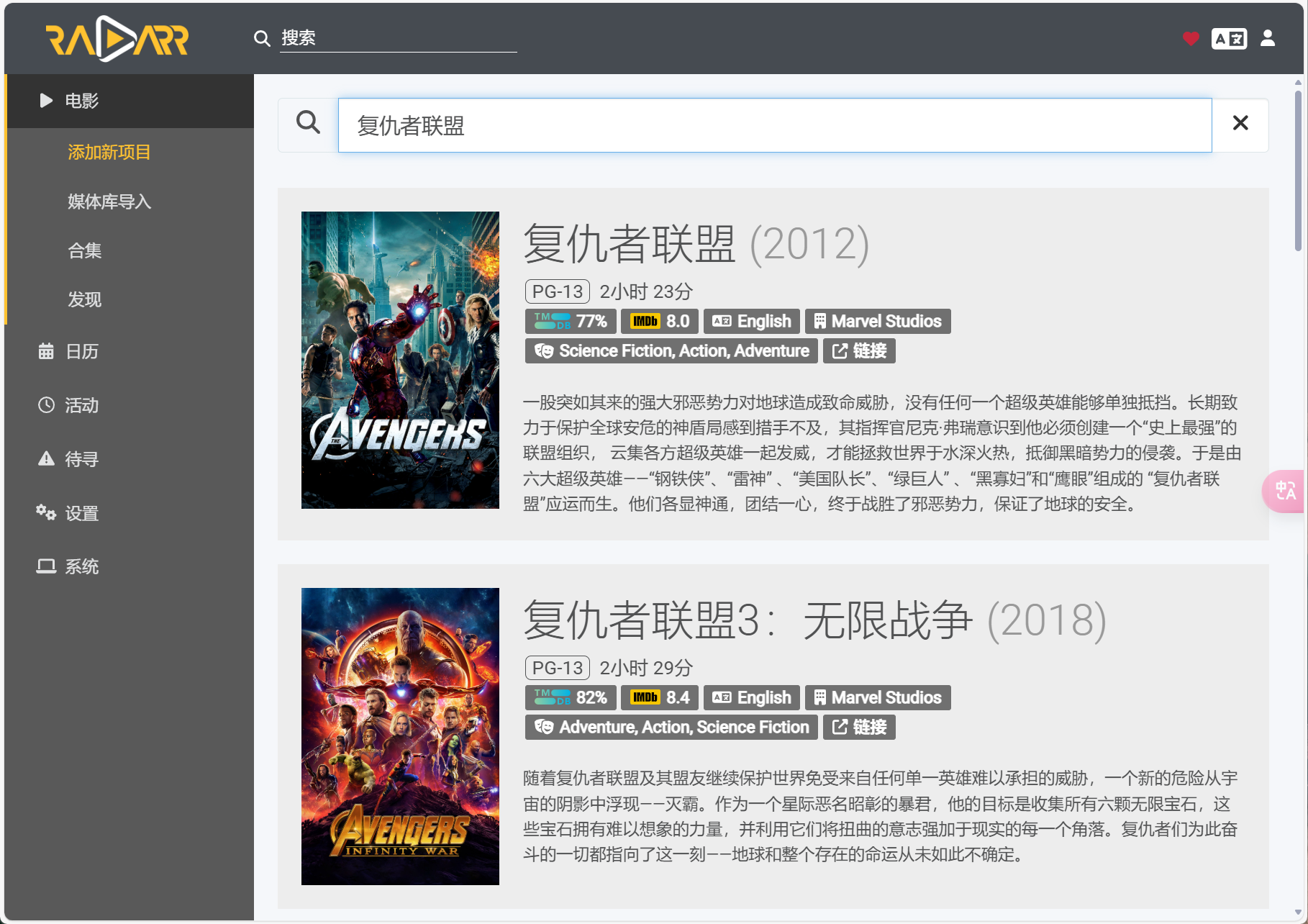
Task: Click the 2小时 29分 runtime text
Action: coord(646,668)
